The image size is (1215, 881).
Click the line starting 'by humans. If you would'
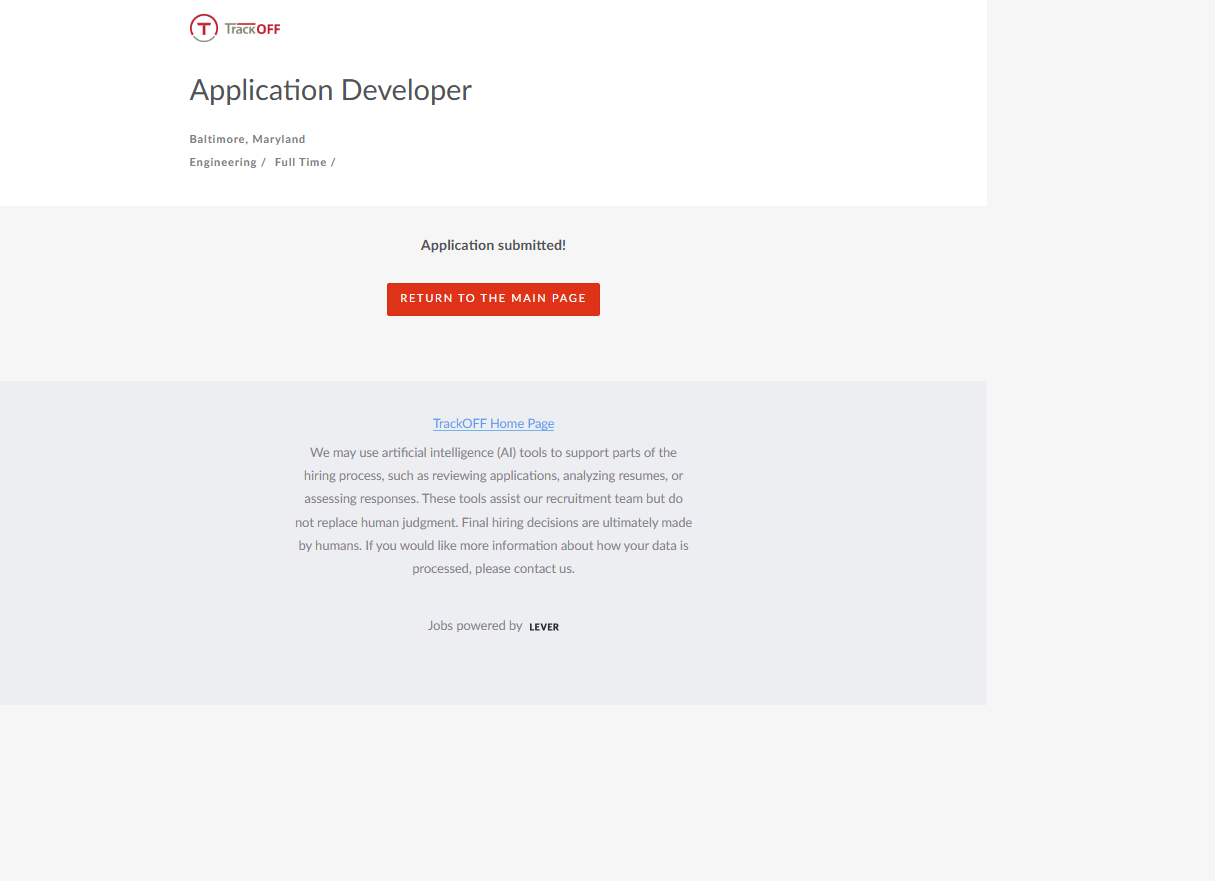pos(493,546)
